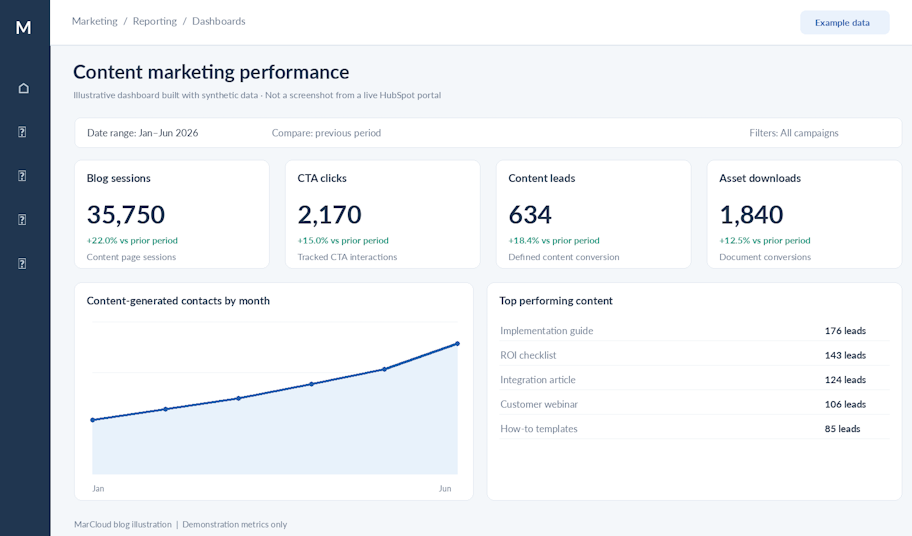
Task: Click the Jun axis label
Action: (x=445, y=488)
